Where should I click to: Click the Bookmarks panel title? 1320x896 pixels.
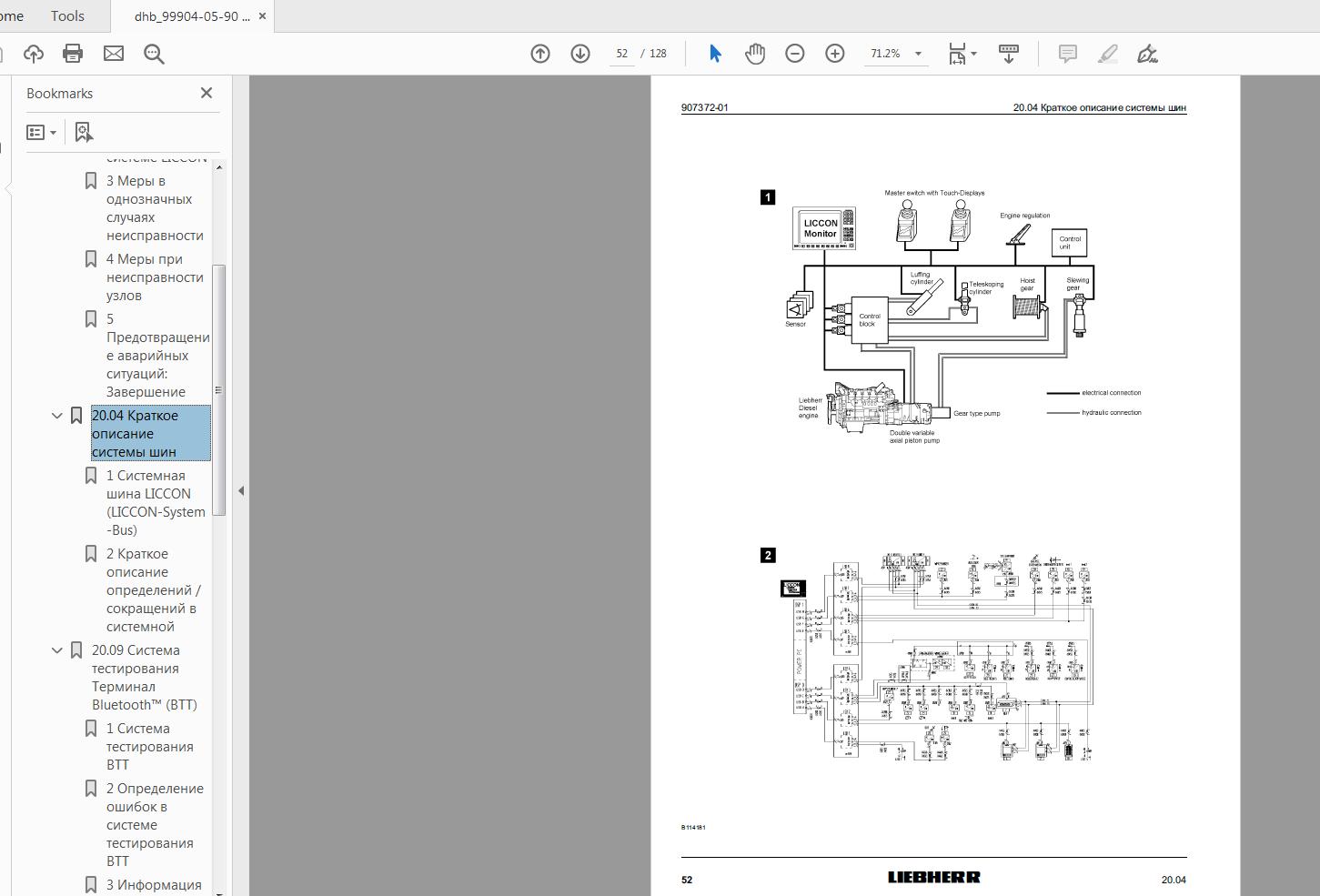pos(59,93)
